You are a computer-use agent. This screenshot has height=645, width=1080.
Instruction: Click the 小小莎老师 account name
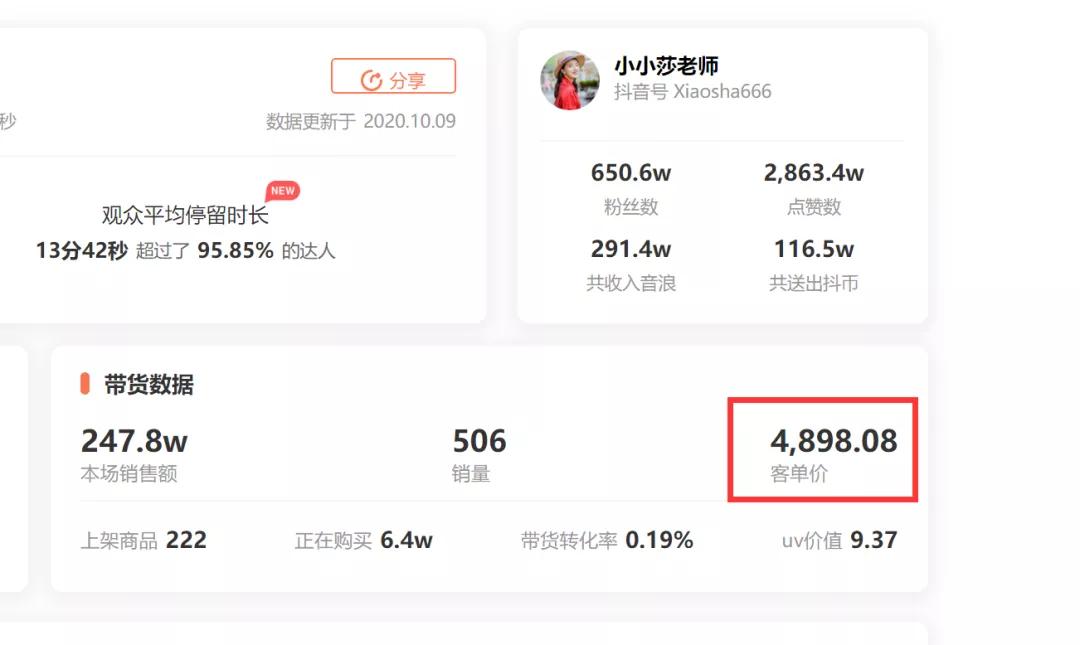[666, 65]
